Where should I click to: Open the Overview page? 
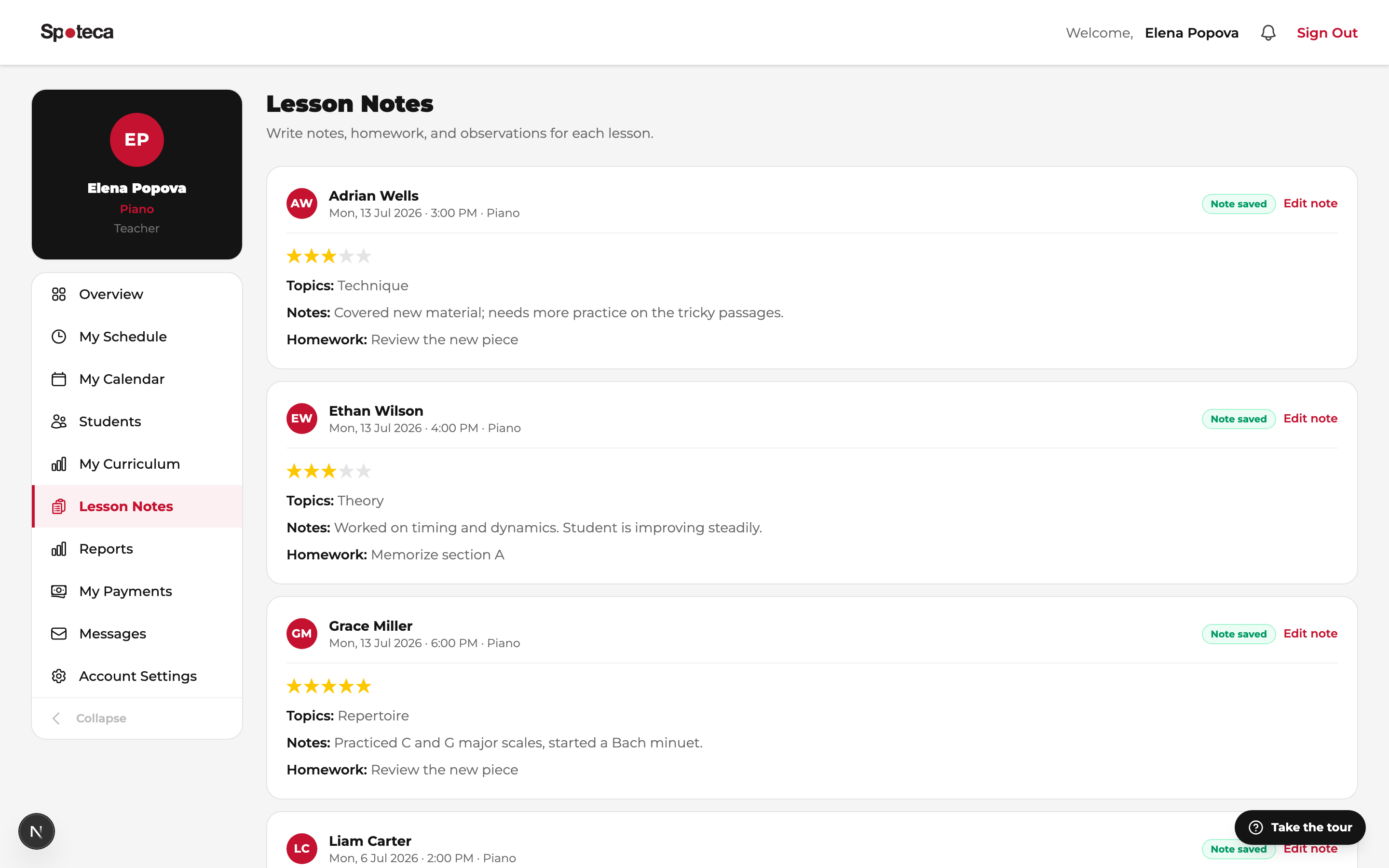137,294
